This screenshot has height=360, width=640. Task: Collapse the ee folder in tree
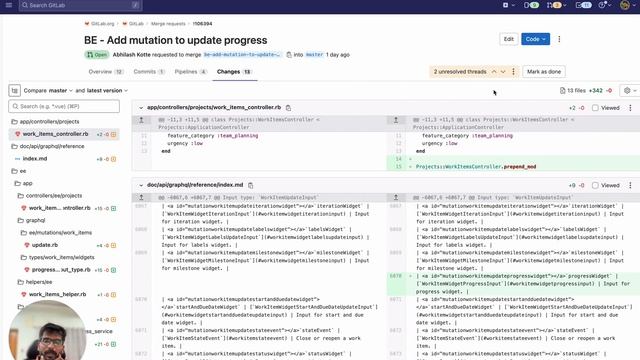[64, 171]
